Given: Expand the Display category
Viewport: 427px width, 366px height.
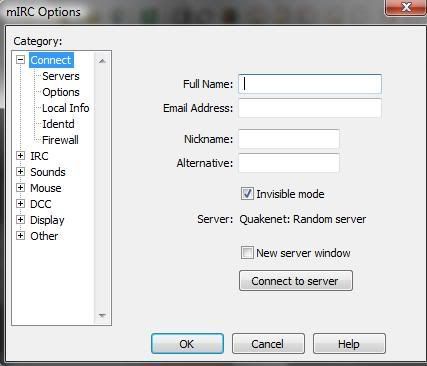Looking at the screenshot, I should point(21,220).
